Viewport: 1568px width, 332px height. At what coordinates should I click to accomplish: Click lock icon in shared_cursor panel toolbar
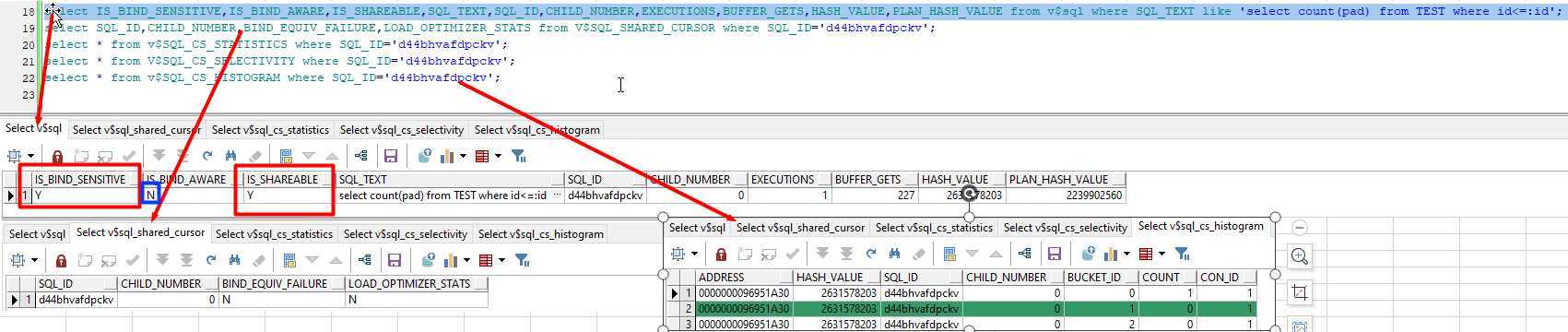(x=61, y=260)
